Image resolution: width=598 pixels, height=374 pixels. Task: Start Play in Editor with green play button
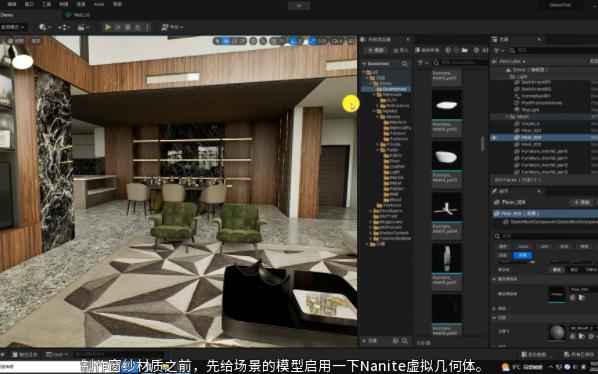tap(108, 27)
